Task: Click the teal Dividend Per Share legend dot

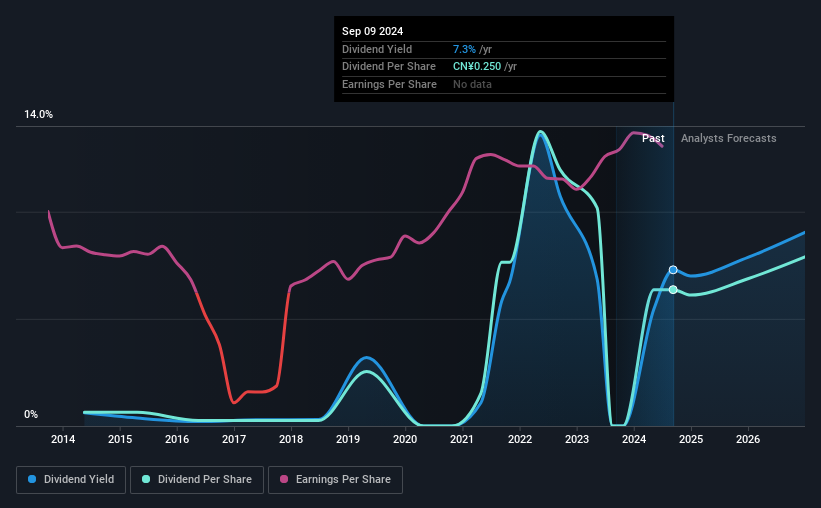Action: [x=146, y=479]
